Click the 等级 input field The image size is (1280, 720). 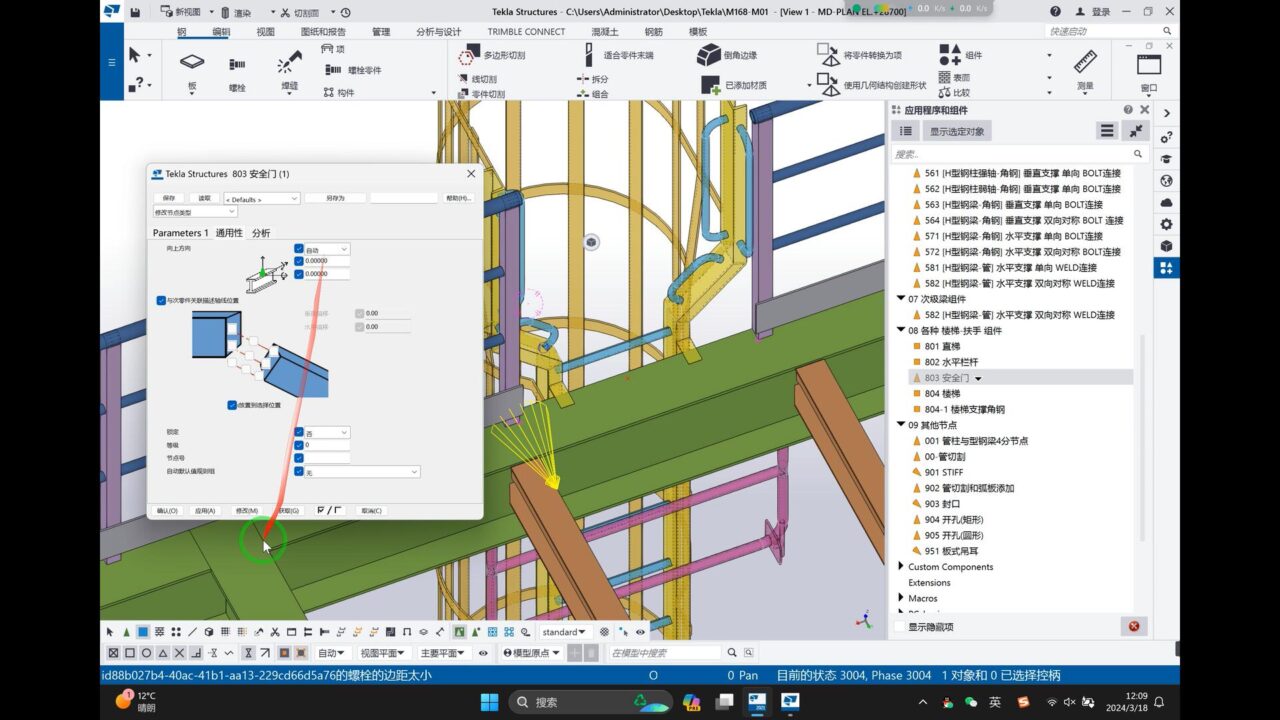pos(327,445)
